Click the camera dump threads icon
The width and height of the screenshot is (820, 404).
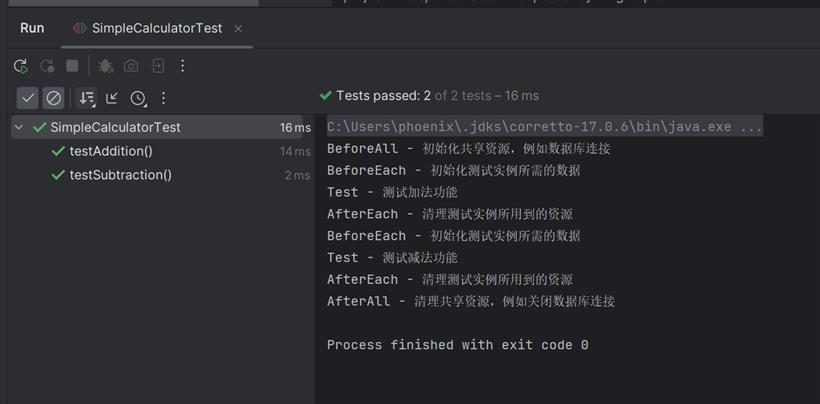tap(131, 66)
